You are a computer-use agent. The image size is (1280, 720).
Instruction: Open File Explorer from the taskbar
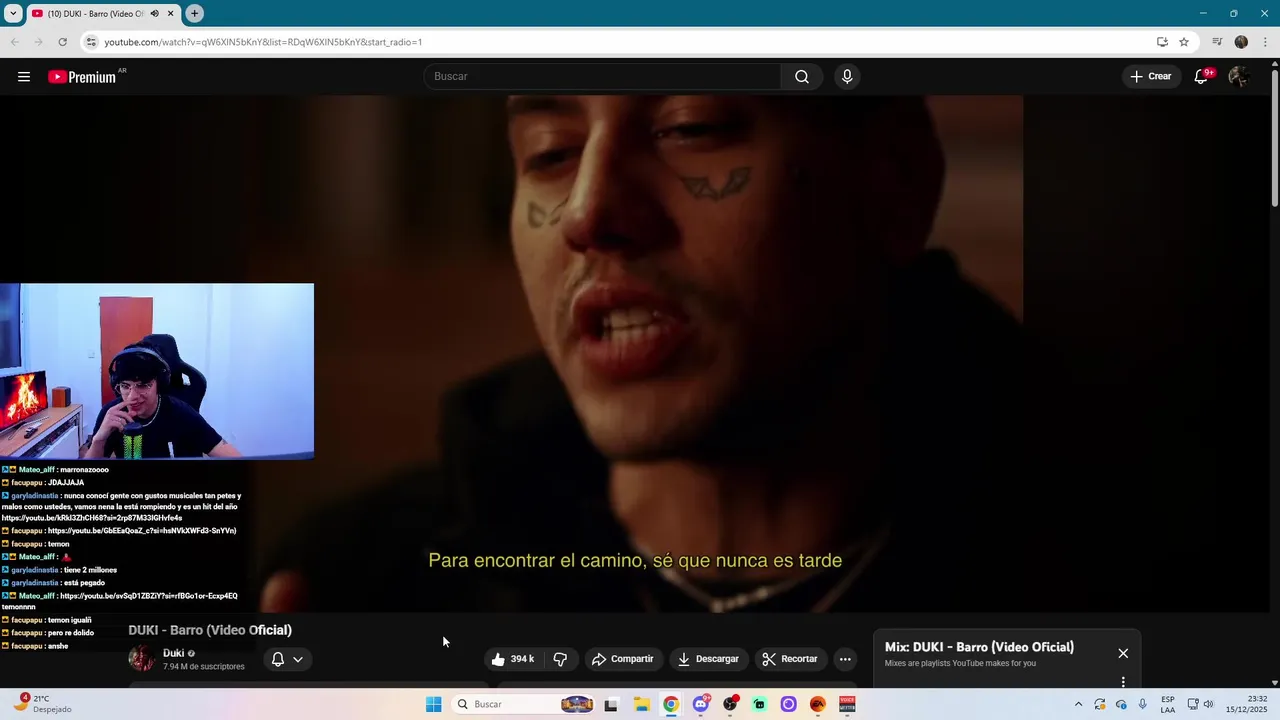[x=642, y=704]
